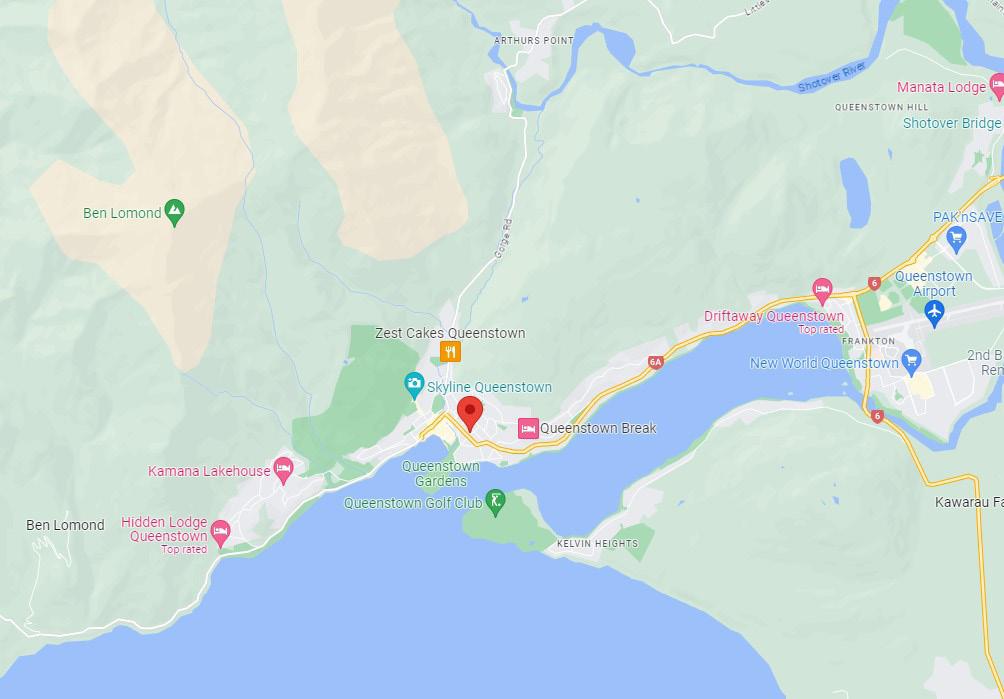Image resolution: width=1004 pixels, height=699 pixels.
Task: Select the Ben Lomond mountain peak icon
Action: (x=174, y=213)
